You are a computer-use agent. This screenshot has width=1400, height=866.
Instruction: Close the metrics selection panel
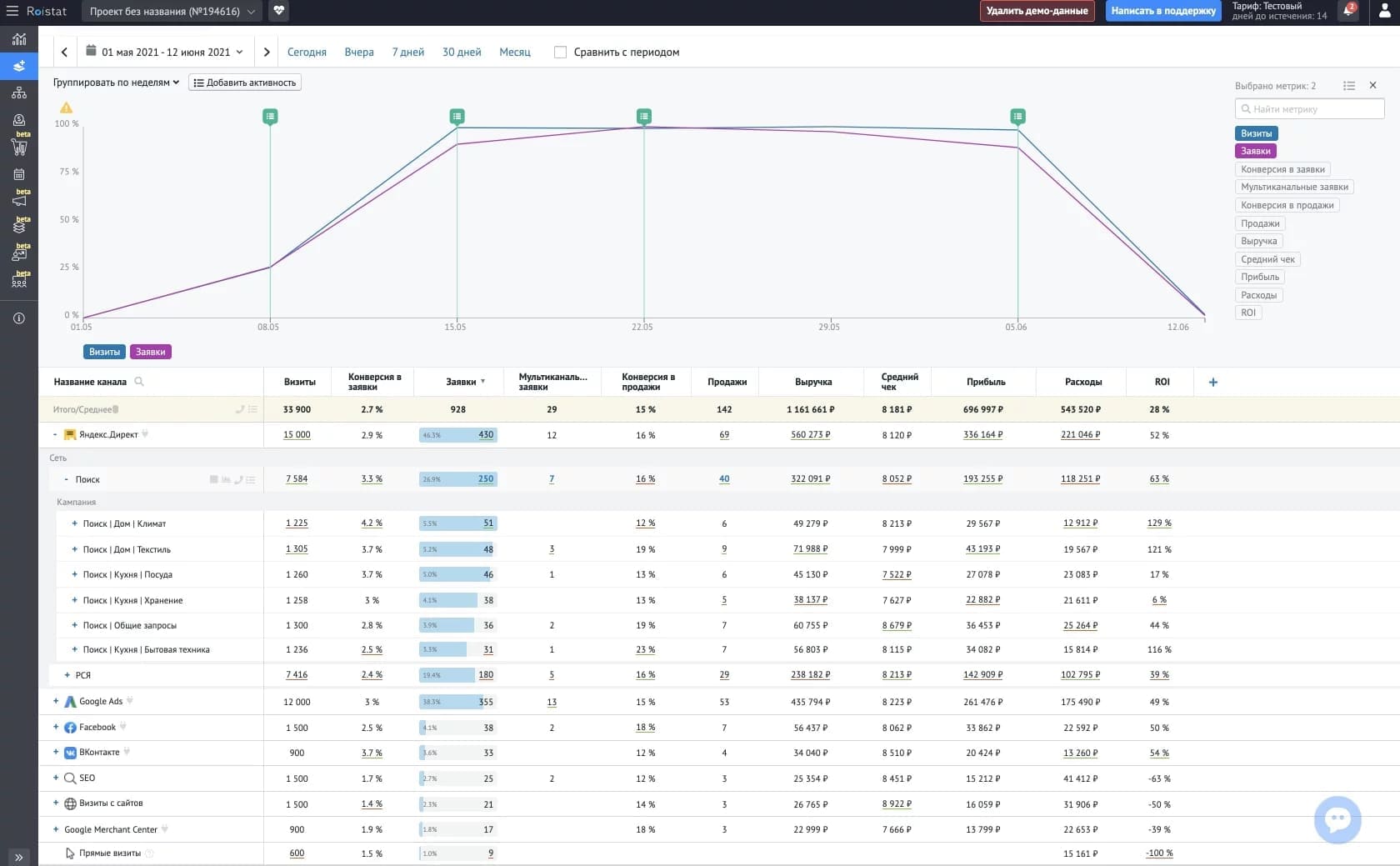[1372, 85]
